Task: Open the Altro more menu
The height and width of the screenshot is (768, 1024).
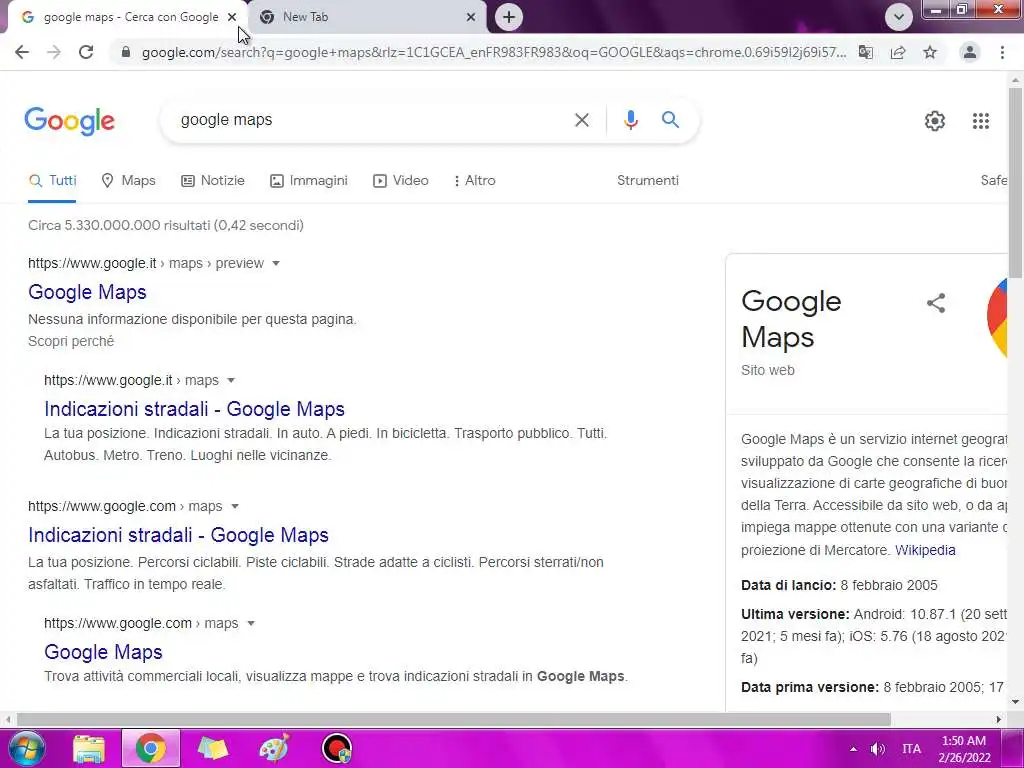Action: (475, 181)
